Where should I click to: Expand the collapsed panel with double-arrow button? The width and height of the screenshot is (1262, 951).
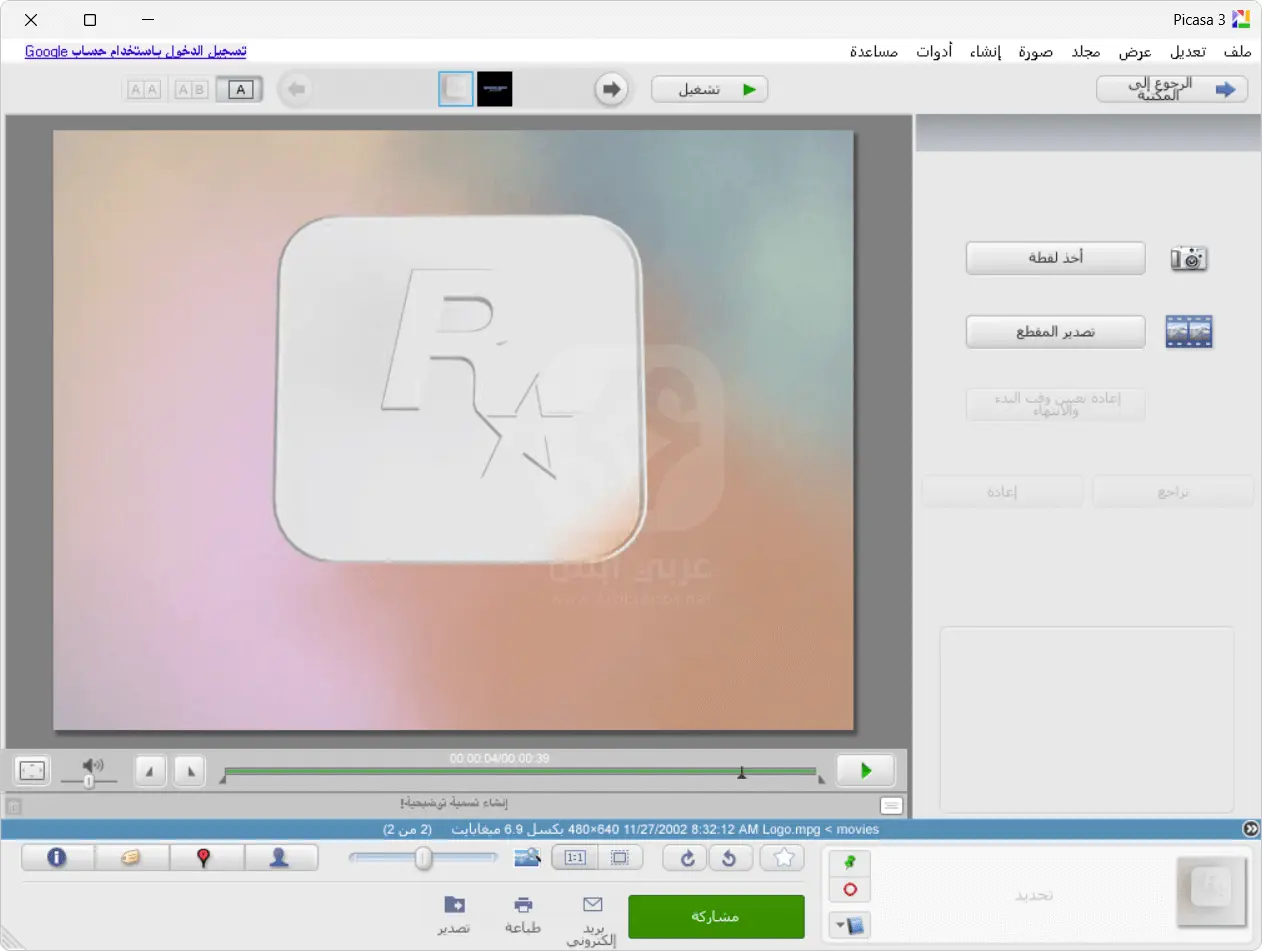click(1250, 829)
